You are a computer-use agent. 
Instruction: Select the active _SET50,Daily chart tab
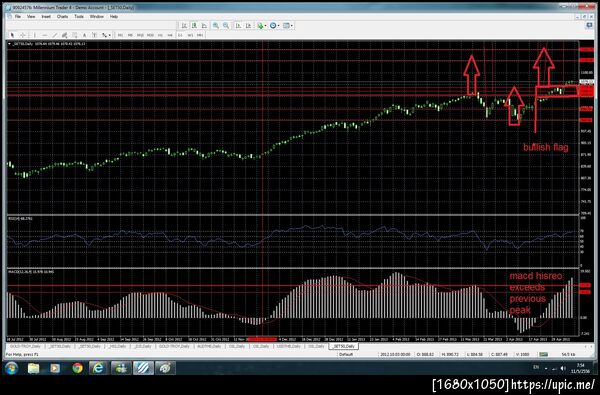point(344,346)
